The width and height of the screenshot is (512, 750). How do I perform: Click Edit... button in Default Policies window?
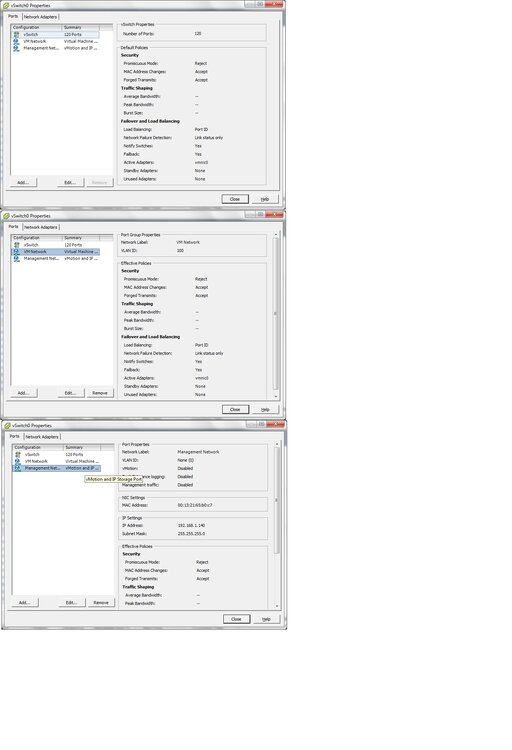pyautogui.click(x=70, y=182)
